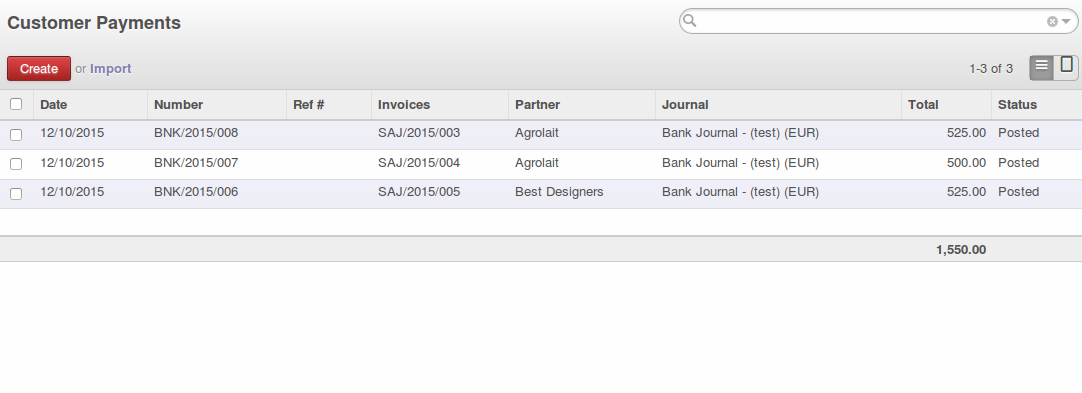The height and width of the screenshot is (393, 1082).
Task: Focus the search input field
Action: pyautogui.click(x=872, y=21)
